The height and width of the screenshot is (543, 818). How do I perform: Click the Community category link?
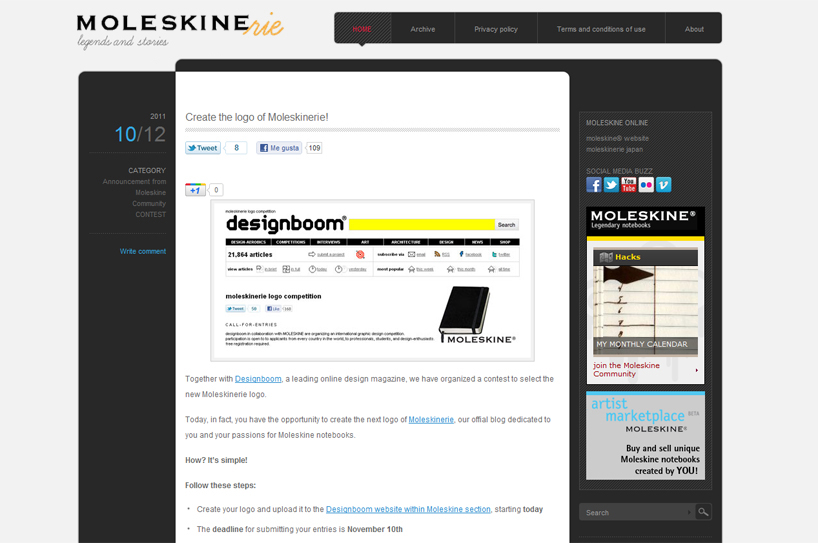(x=149, y=204)
